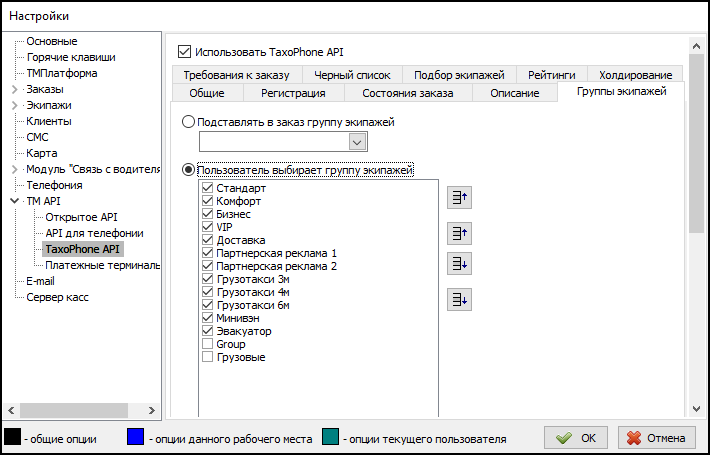Image resolution: width=710 pixels, height=455 pixels.
Task: Toggle the Использовать TaxoPhone API checkbox
Action: point(183,51)
